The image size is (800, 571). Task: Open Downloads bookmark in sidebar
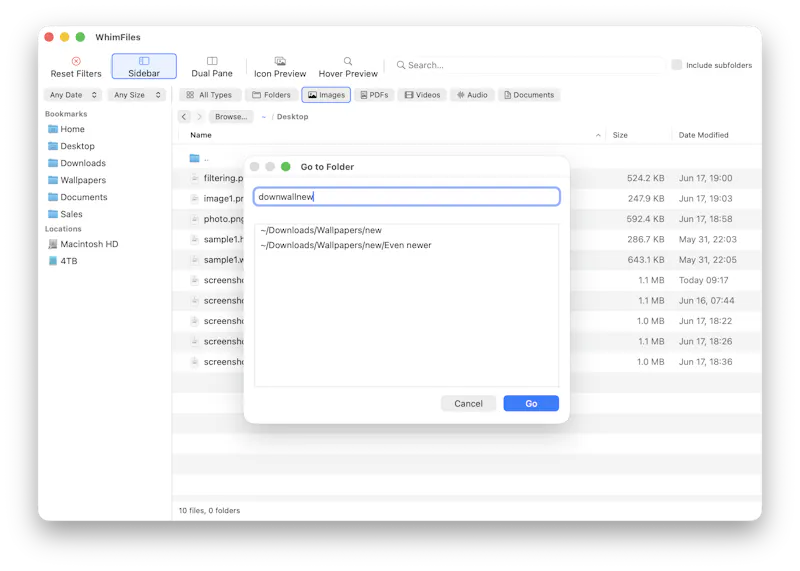click(77, 163)
